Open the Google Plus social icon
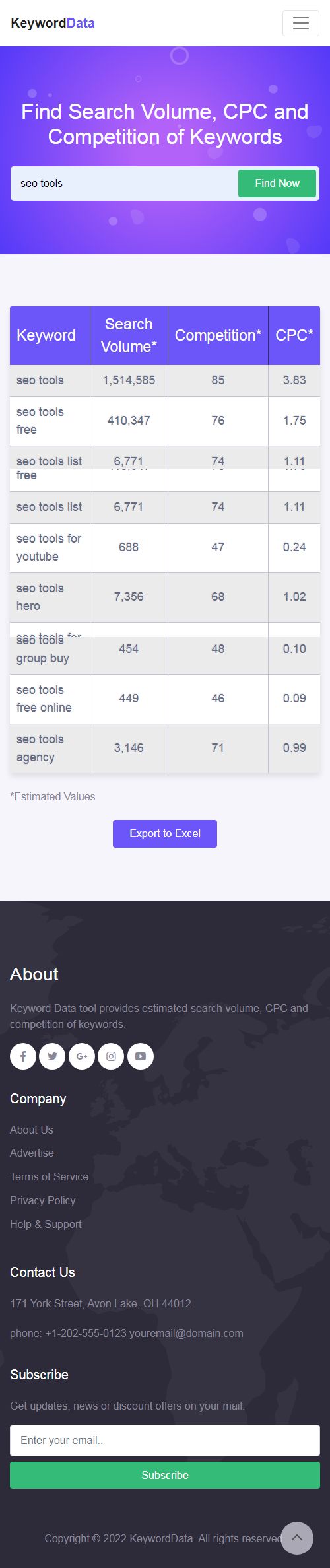Viewport: 330px width, 1568px height. 82,1056
